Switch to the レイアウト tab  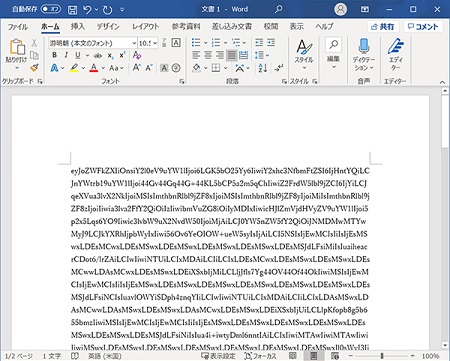pyautogui.click(x=146, y=27)
